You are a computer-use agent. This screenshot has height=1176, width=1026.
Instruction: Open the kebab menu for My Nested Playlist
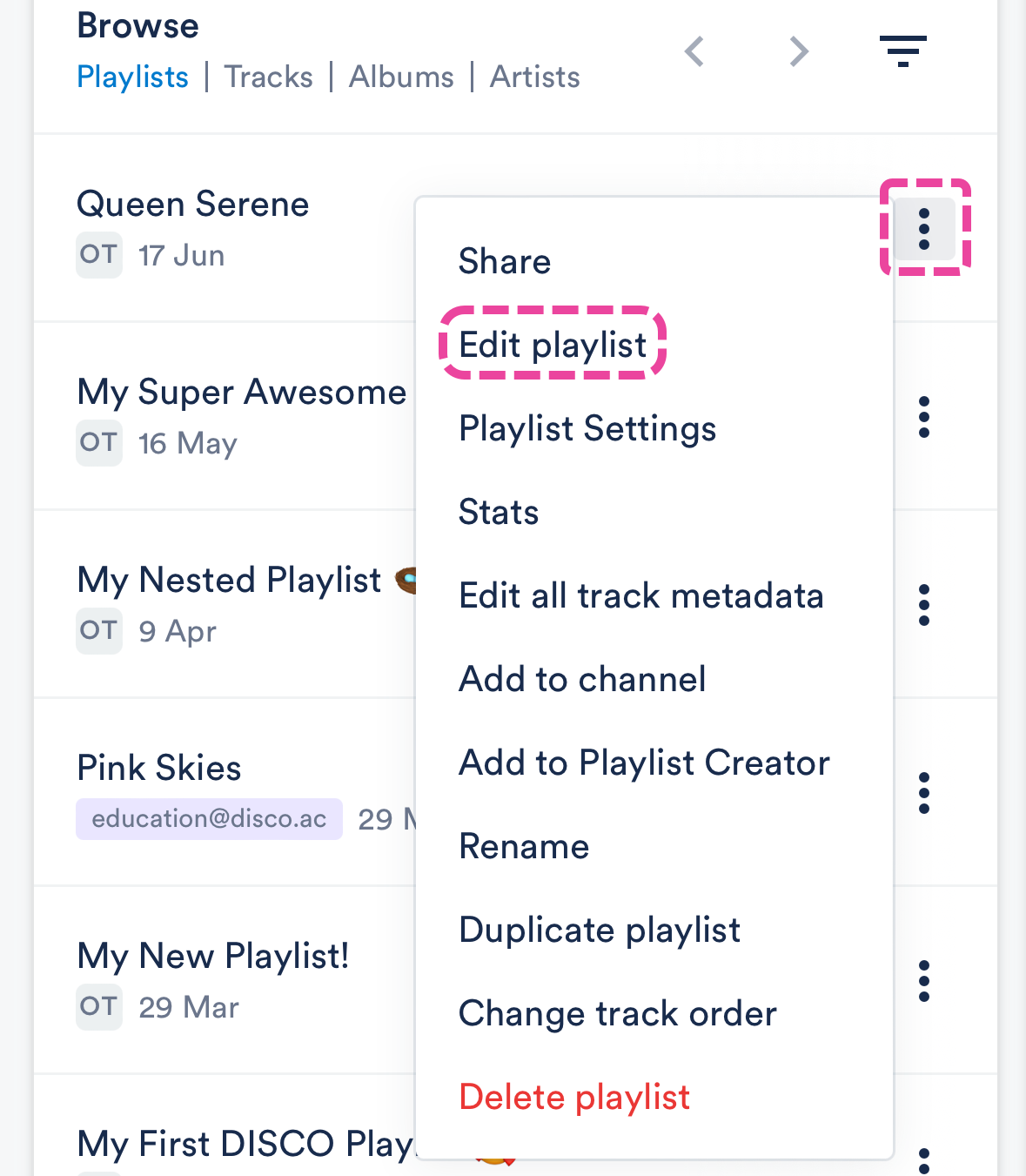click(x=924, y=605)
